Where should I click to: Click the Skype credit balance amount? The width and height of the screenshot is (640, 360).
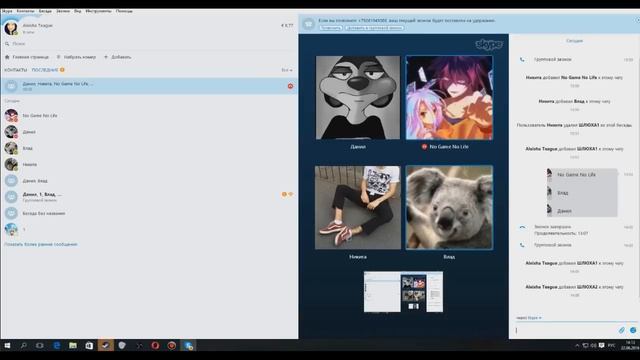tap(287, 25)
